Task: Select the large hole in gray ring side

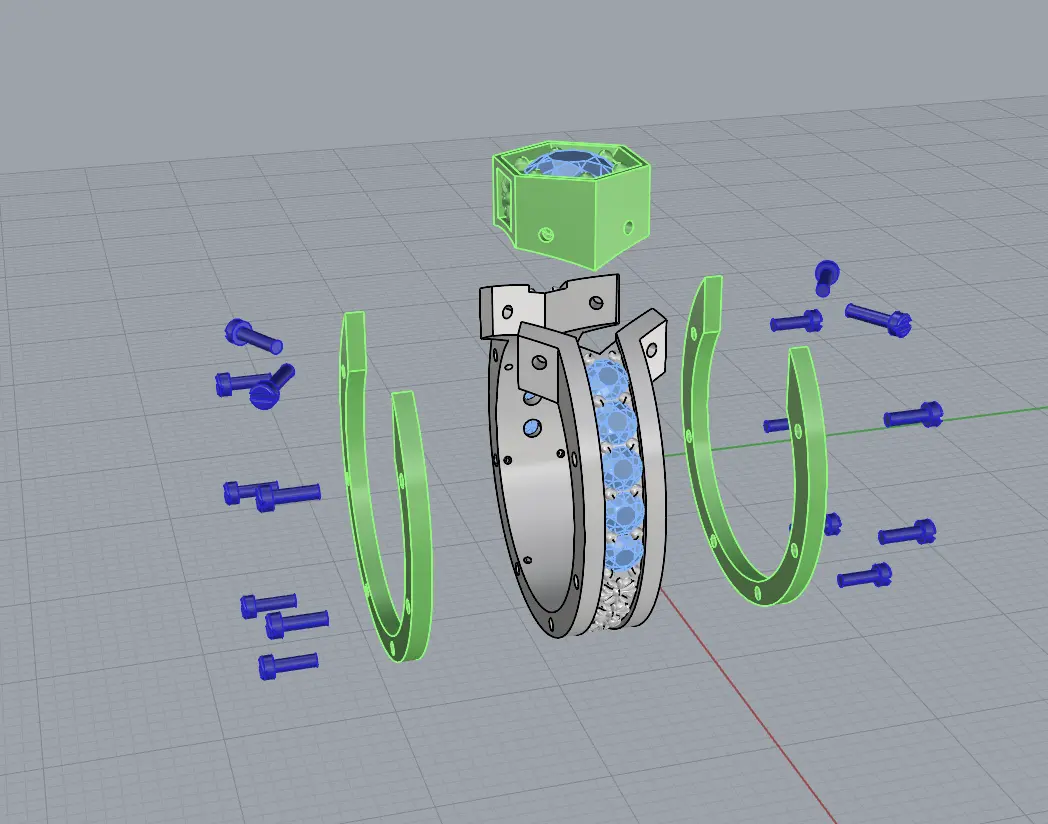Action: pyautogui.click(x=531, y=429)
